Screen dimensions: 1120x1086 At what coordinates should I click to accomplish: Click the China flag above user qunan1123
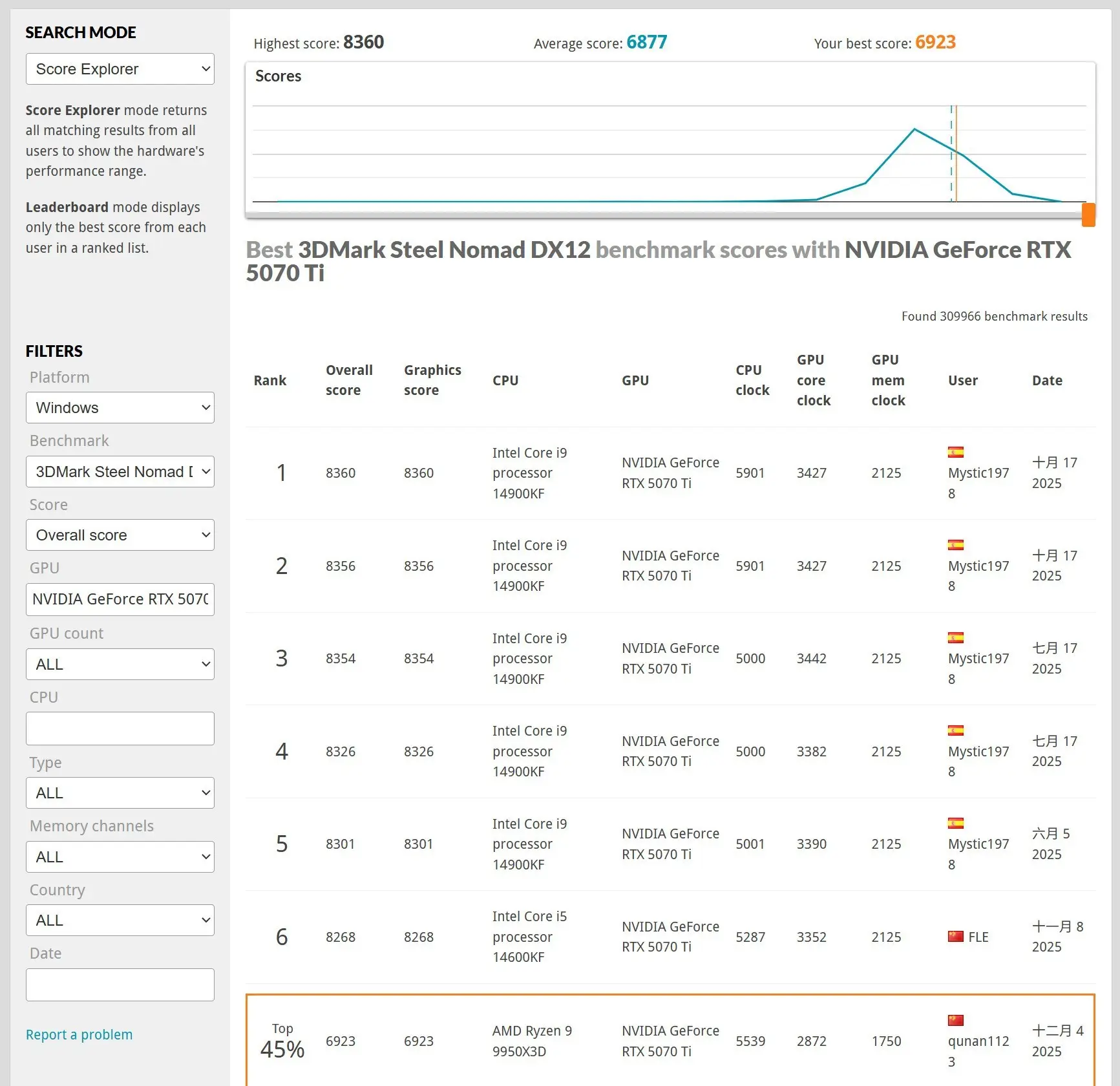coord(955,1021)
